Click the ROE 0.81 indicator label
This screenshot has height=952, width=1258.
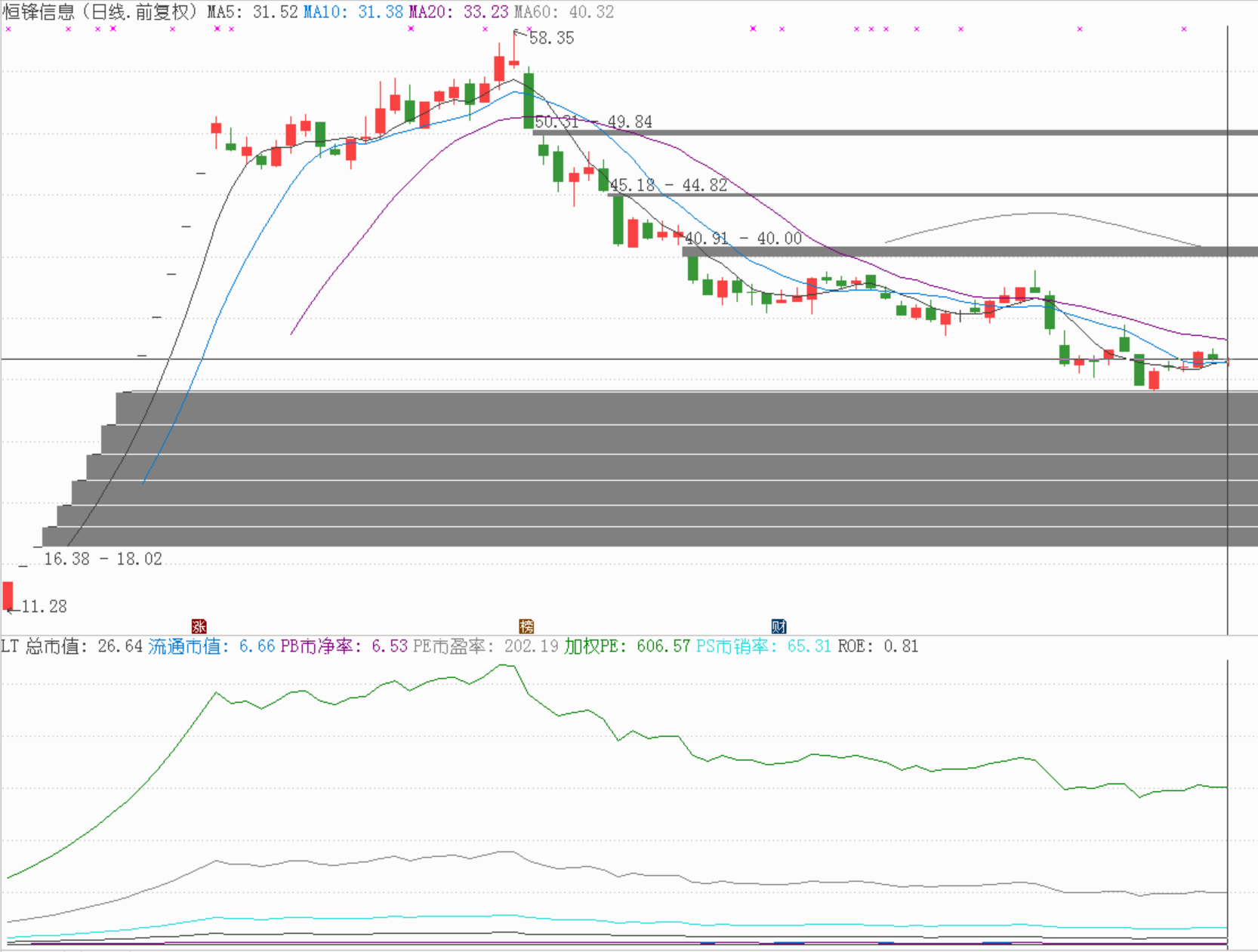(x=878, y=646)
